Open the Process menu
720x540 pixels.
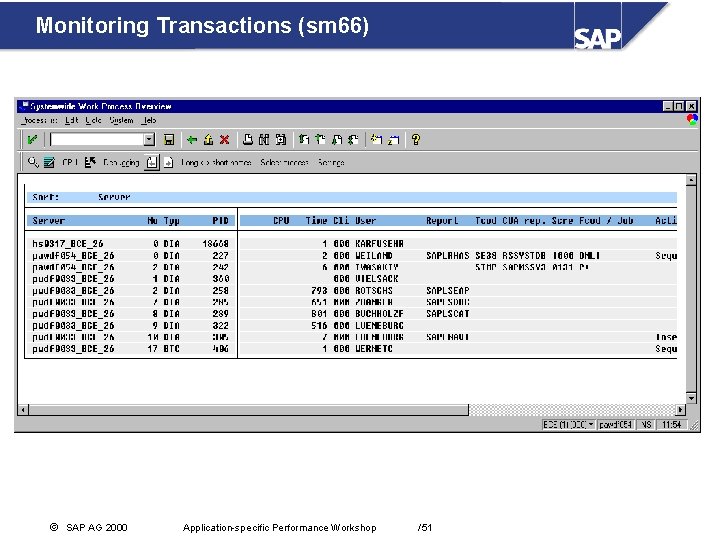[39, 120]
